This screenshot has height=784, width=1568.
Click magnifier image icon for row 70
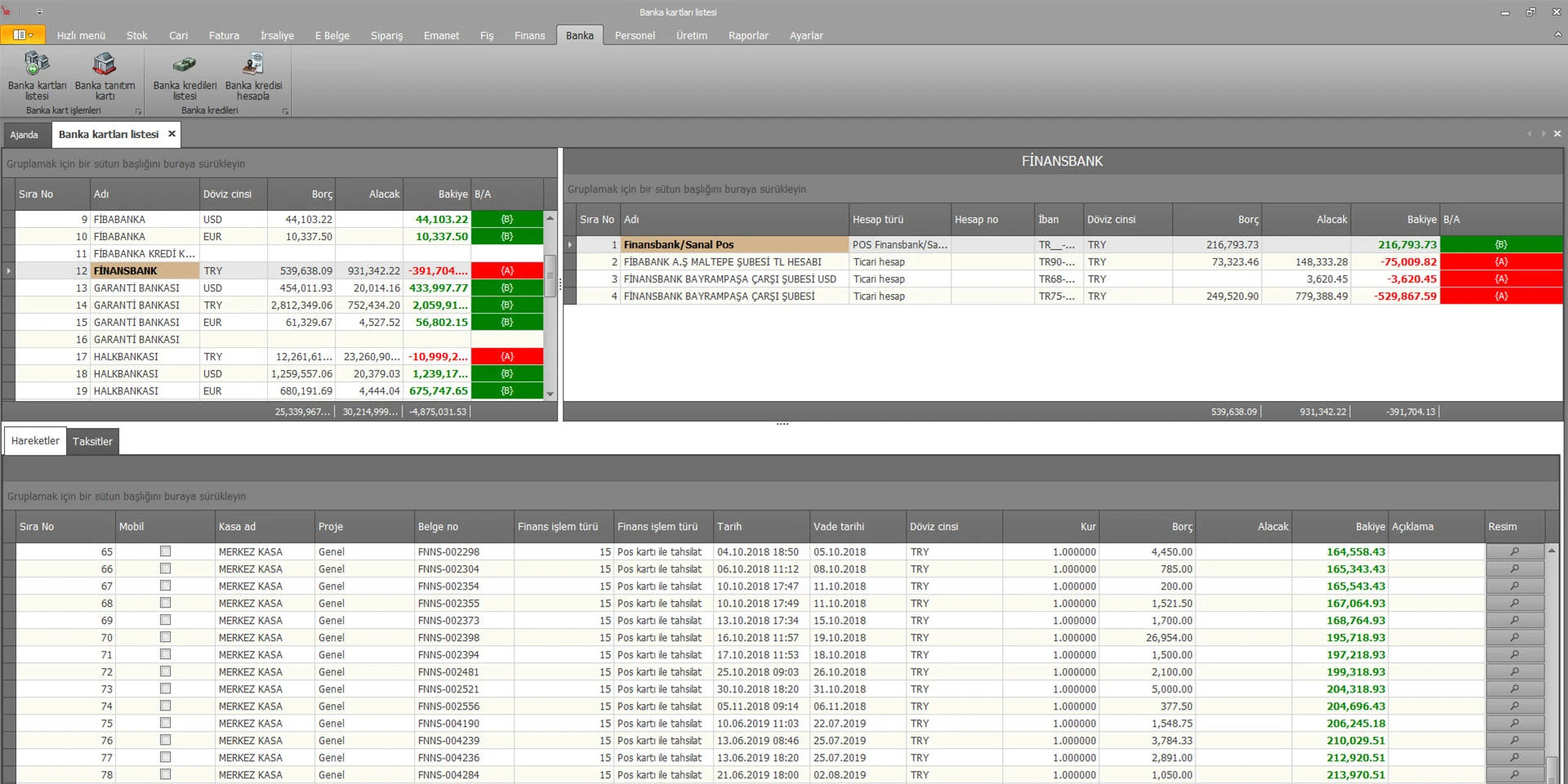[x=1514, y=638]
